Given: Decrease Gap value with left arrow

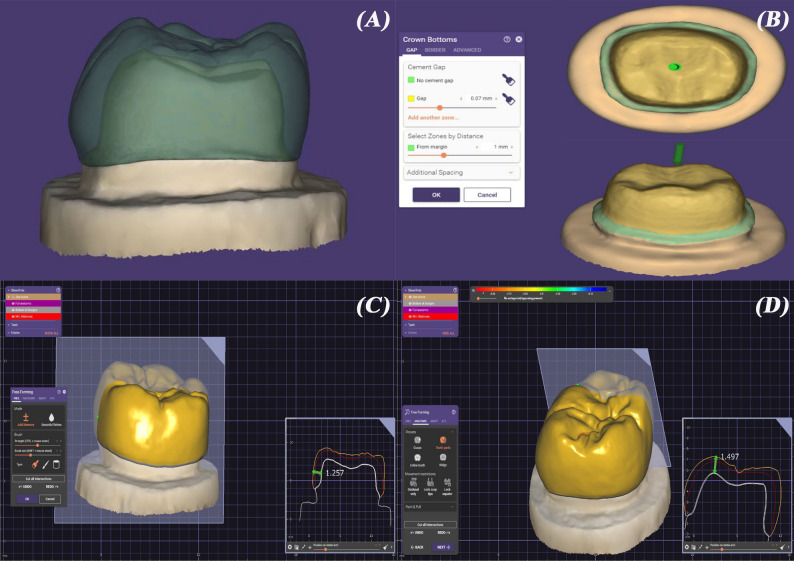Looking at the screenshot, I should [x=461, y=98].
